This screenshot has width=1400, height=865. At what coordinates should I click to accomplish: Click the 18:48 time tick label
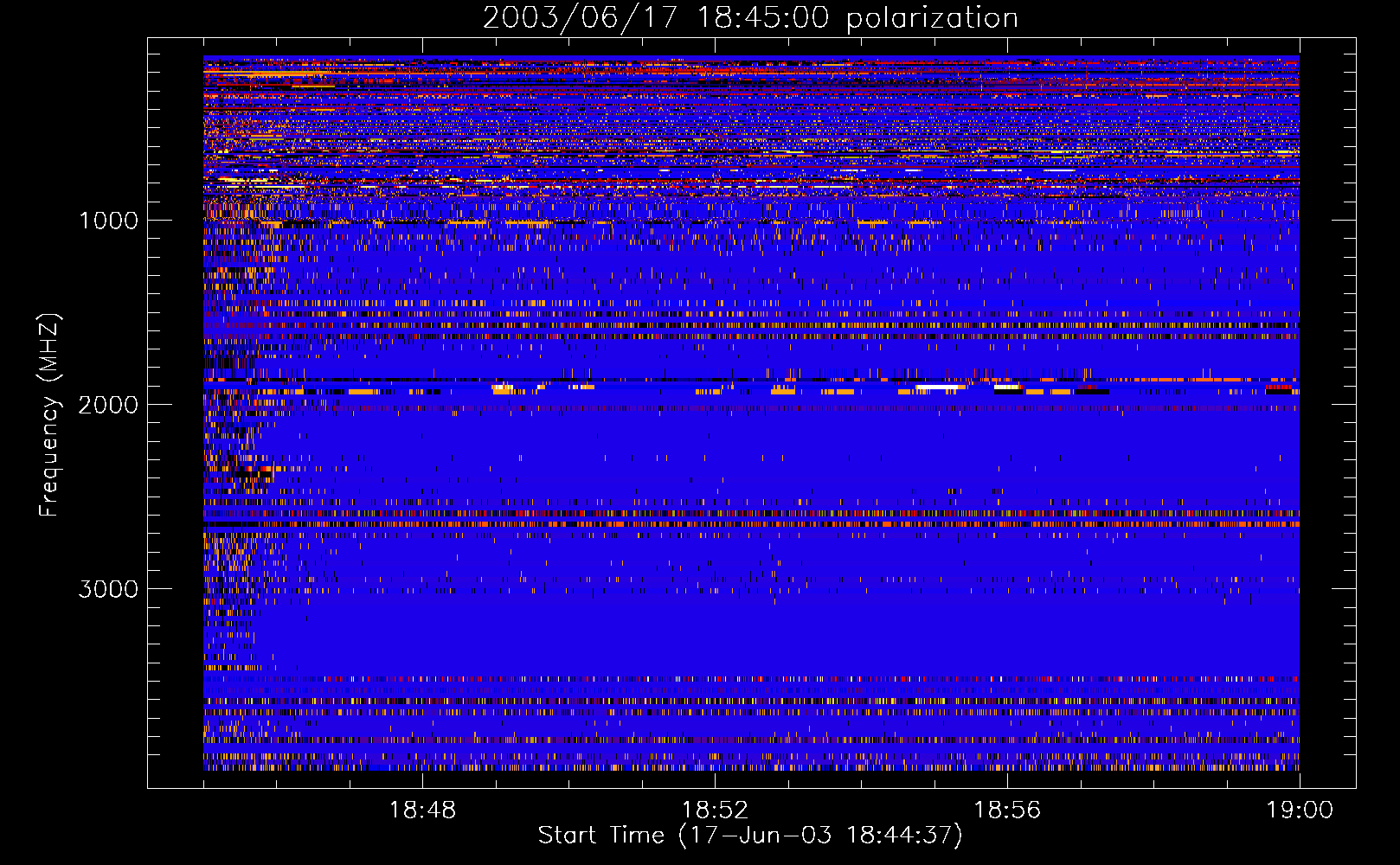422,811
